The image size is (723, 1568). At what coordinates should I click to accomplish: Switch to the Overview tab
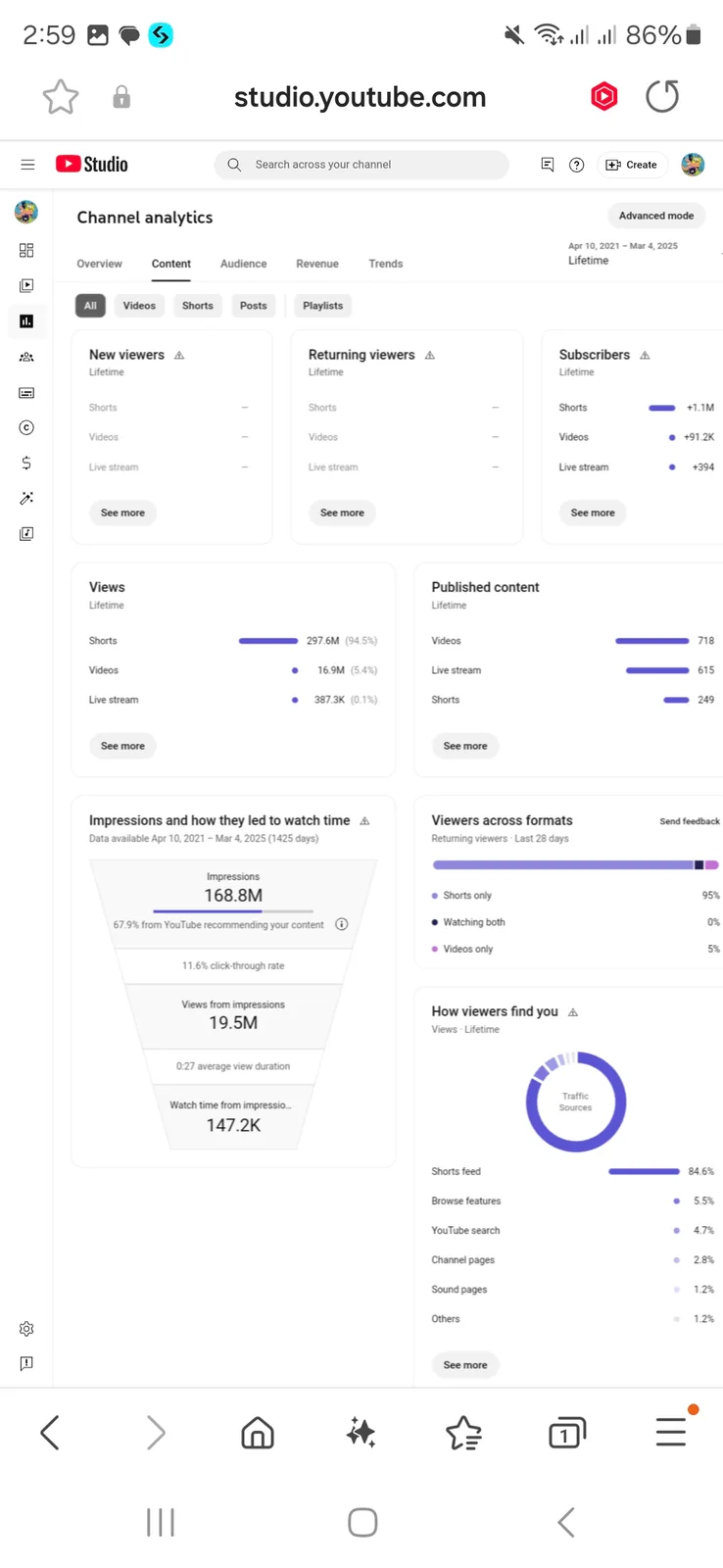point(100,264)
